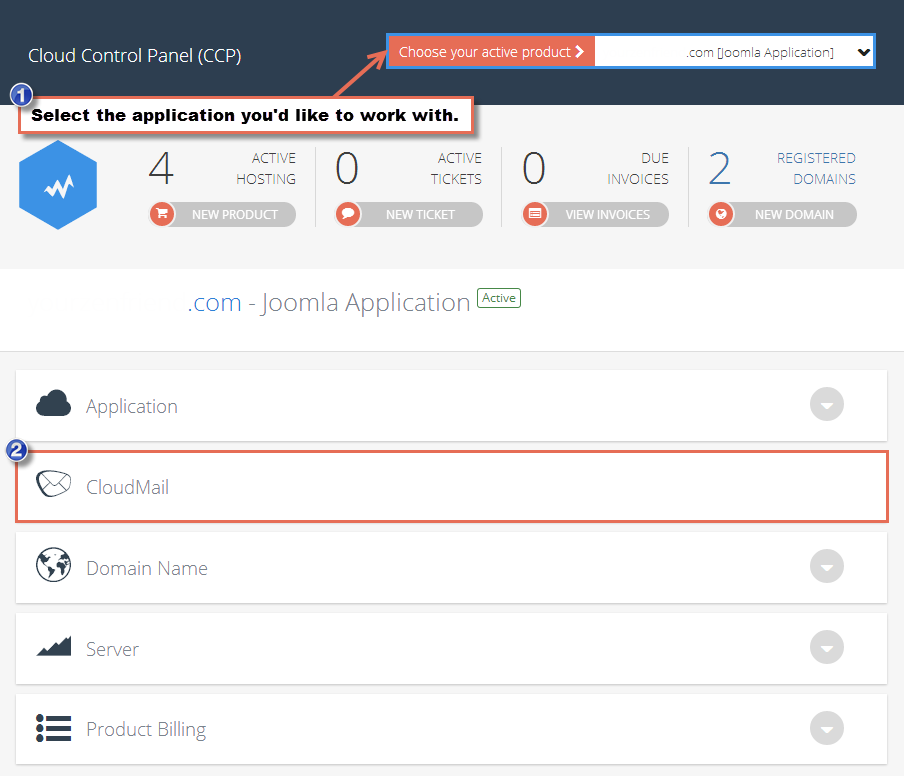The height and width of the screenshot is (776, 904).
Task: Open the Server panel row
Action: (x=451, y=649)
